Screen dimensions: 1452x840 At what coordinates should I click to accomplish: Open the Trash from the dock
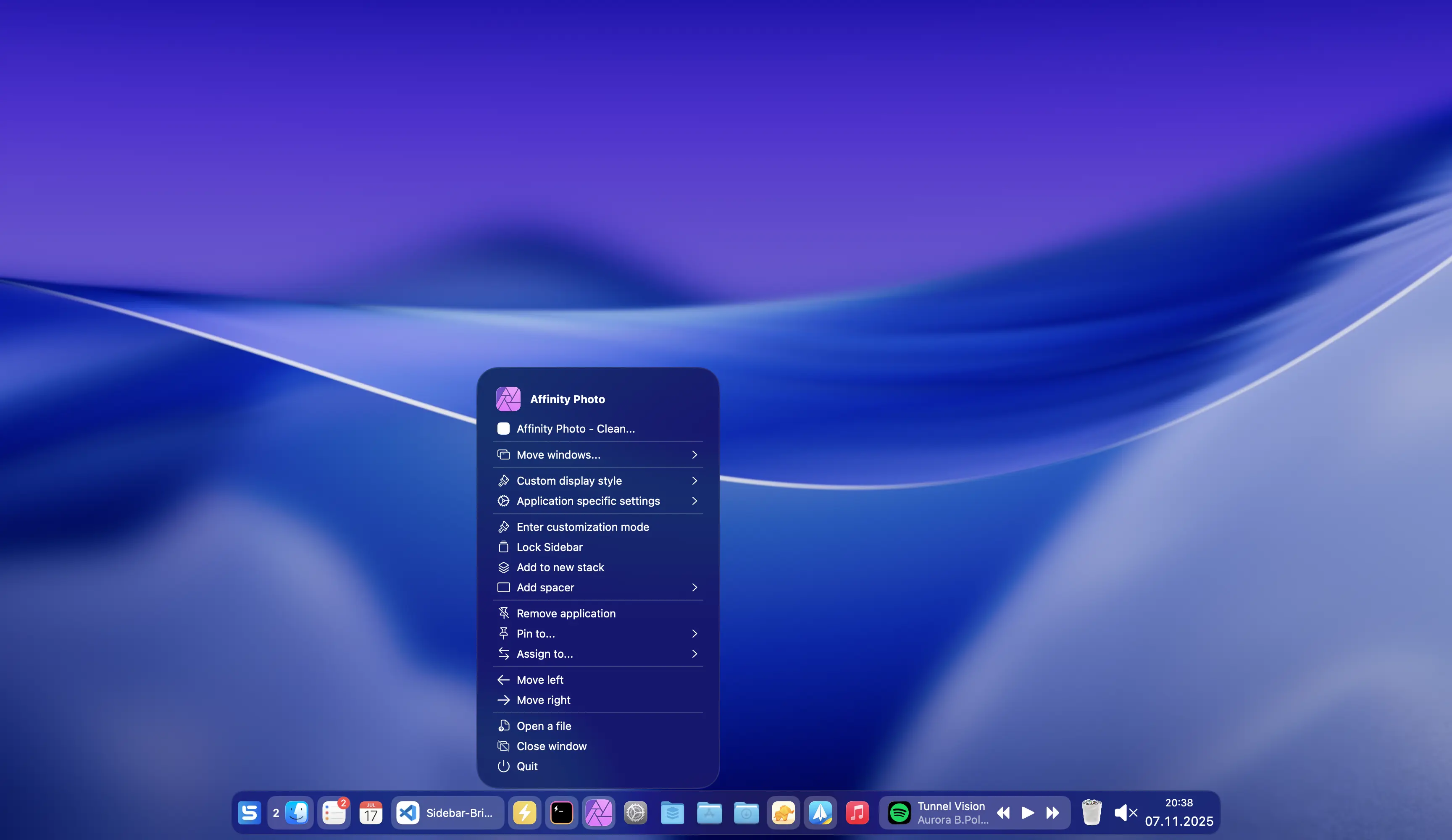coord(1091,813)
